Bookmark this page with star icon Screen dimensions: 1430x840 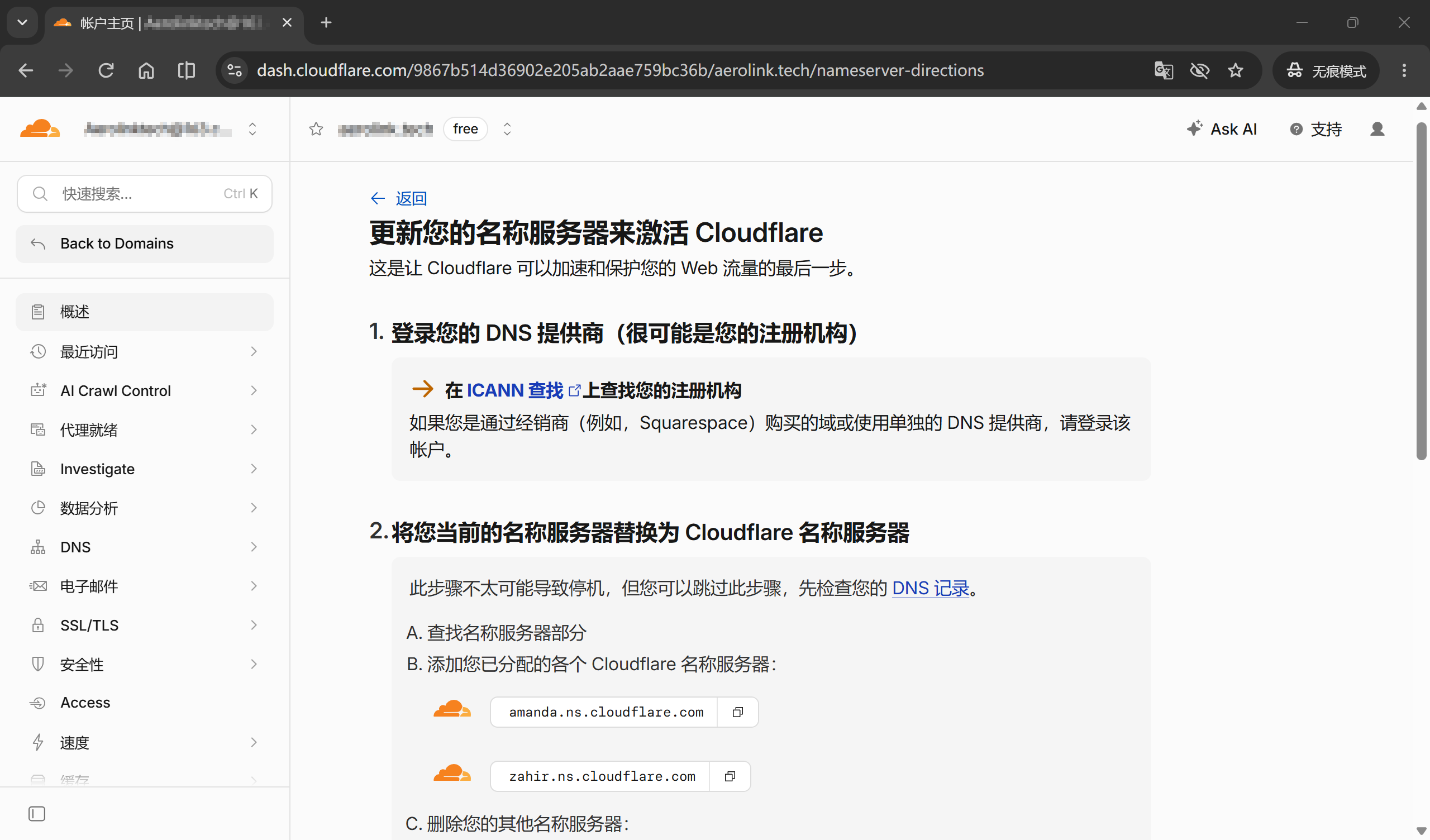[x=1236, y=70]
